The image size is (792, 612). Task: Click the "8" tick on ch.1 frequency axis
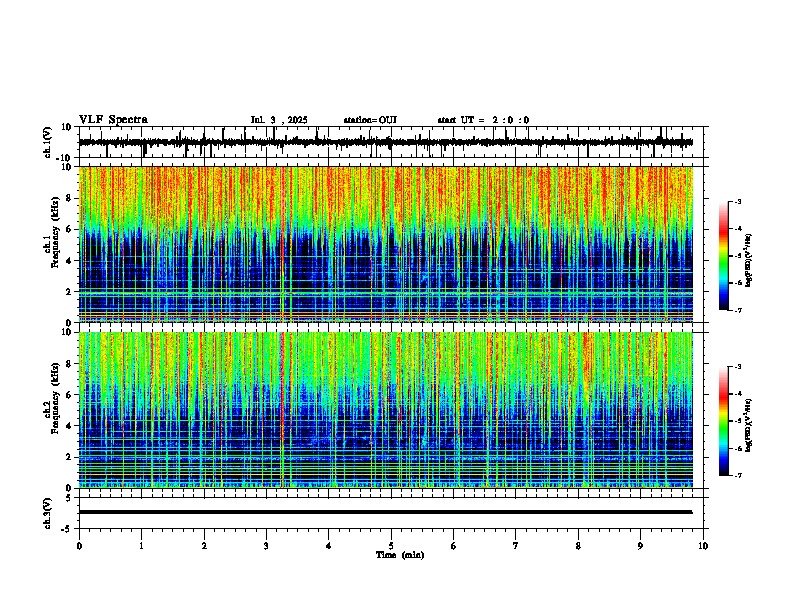pyautogui.click(x=70, y=198)
